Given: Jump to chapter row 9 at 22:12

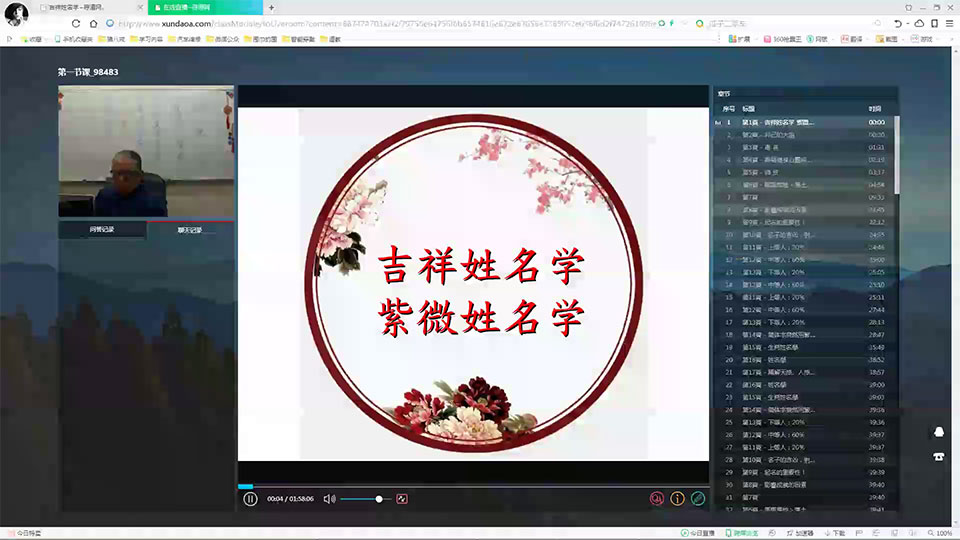Looking at the screenshot, I should 803,222.
